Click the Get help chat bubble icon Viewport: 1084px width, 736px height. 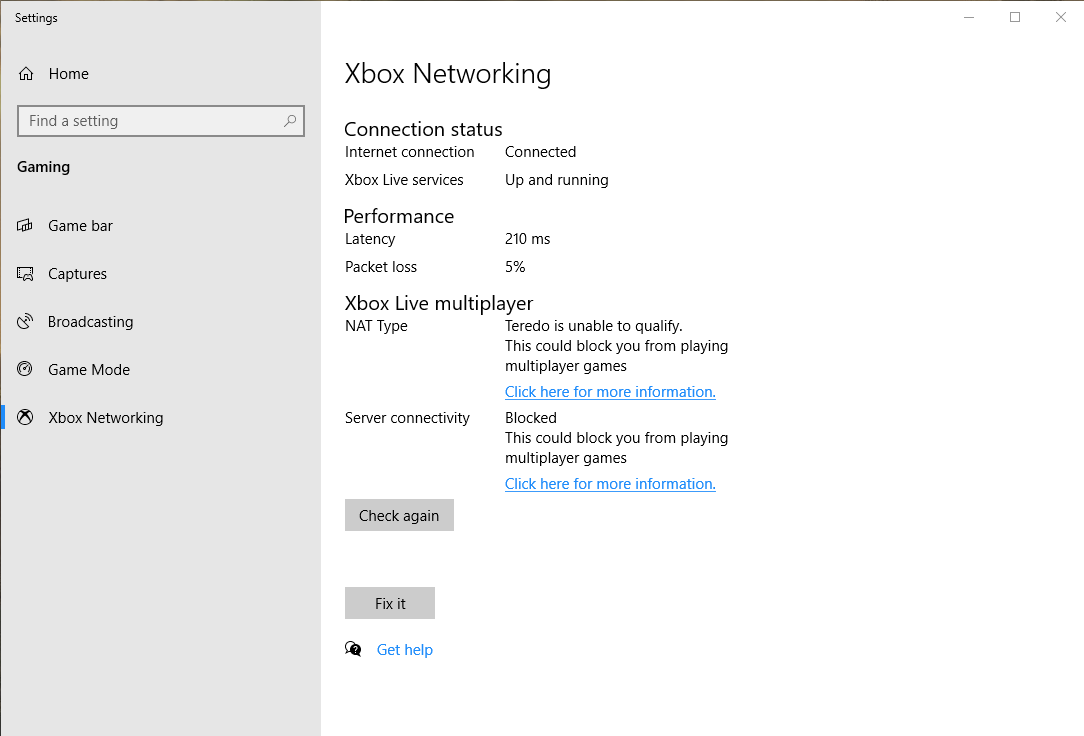click(x=353, y=649)
